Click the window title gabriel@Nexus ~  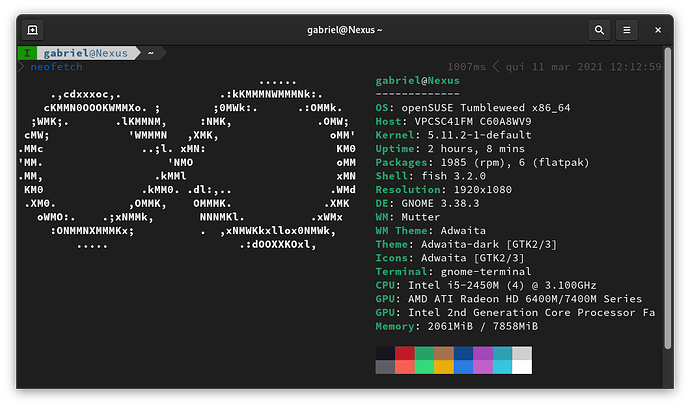coord(345,30)
